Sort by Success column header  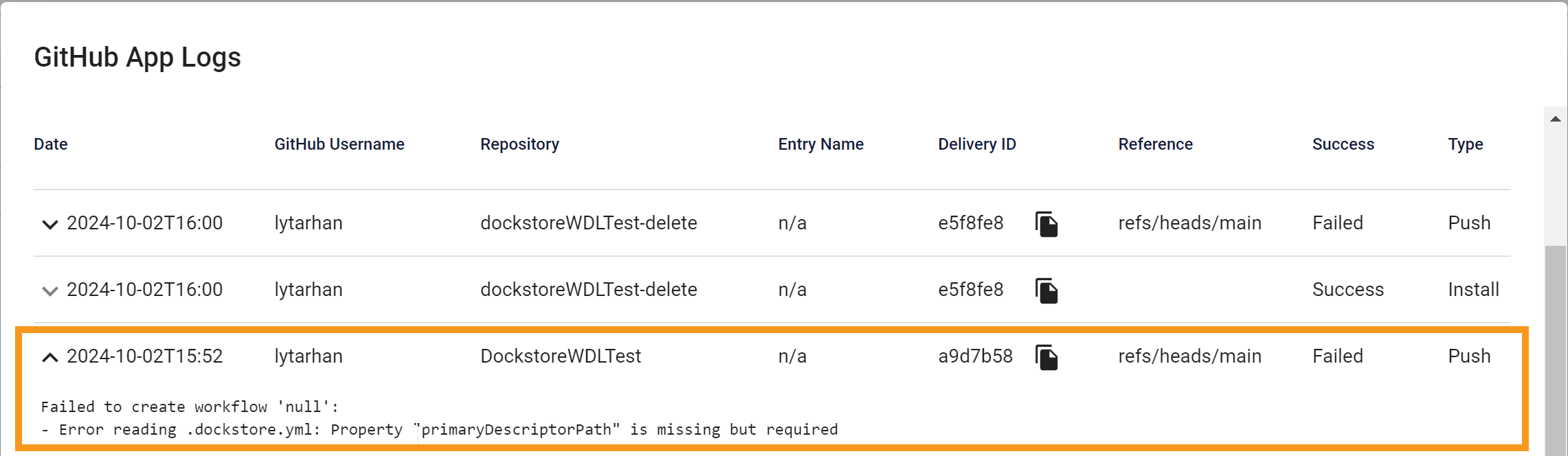pos(1343,144)
